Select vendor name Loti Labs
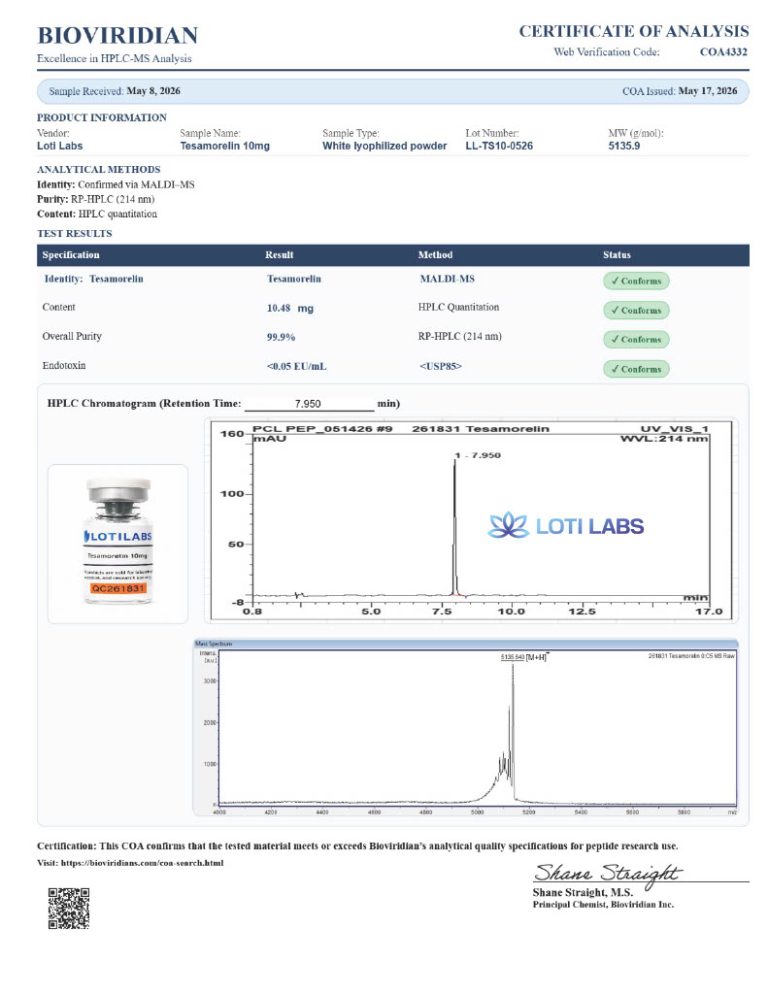The height and width of the screenshot is (994, 768). [60, 146]
